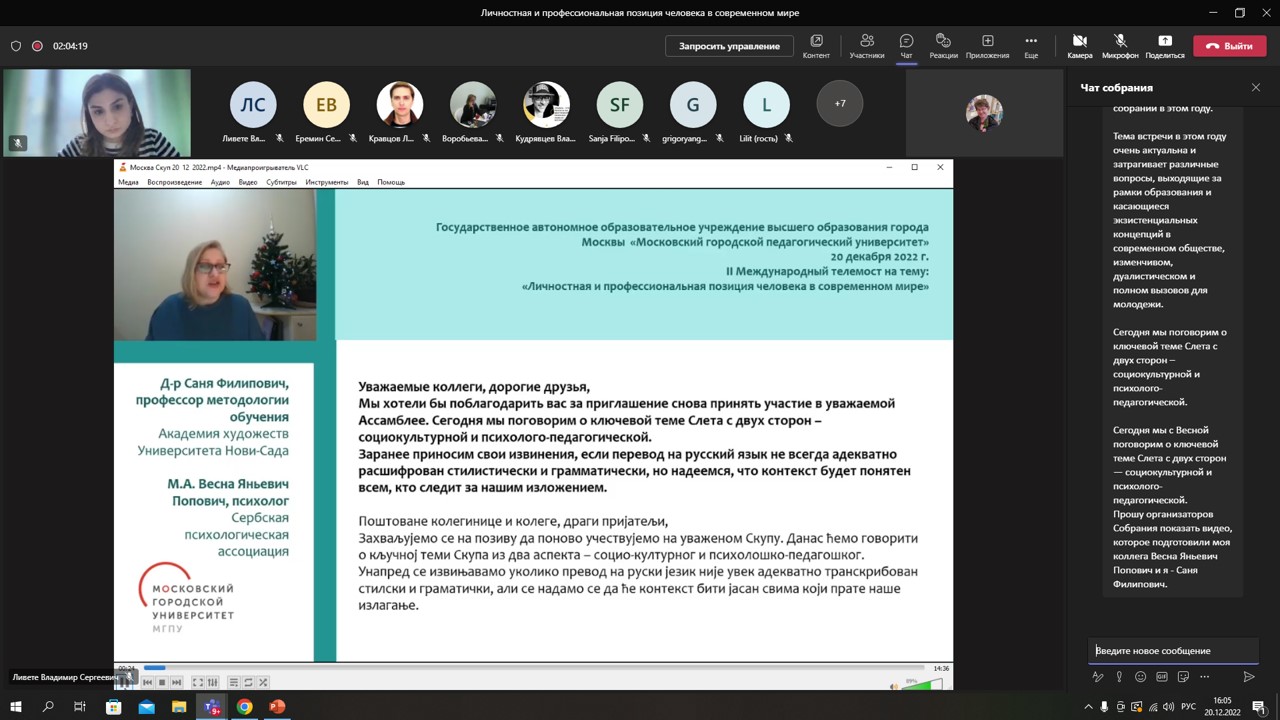Open Контент pop-out icon
The height and width of the screenshot is (720, 1280).
[816, 45]
